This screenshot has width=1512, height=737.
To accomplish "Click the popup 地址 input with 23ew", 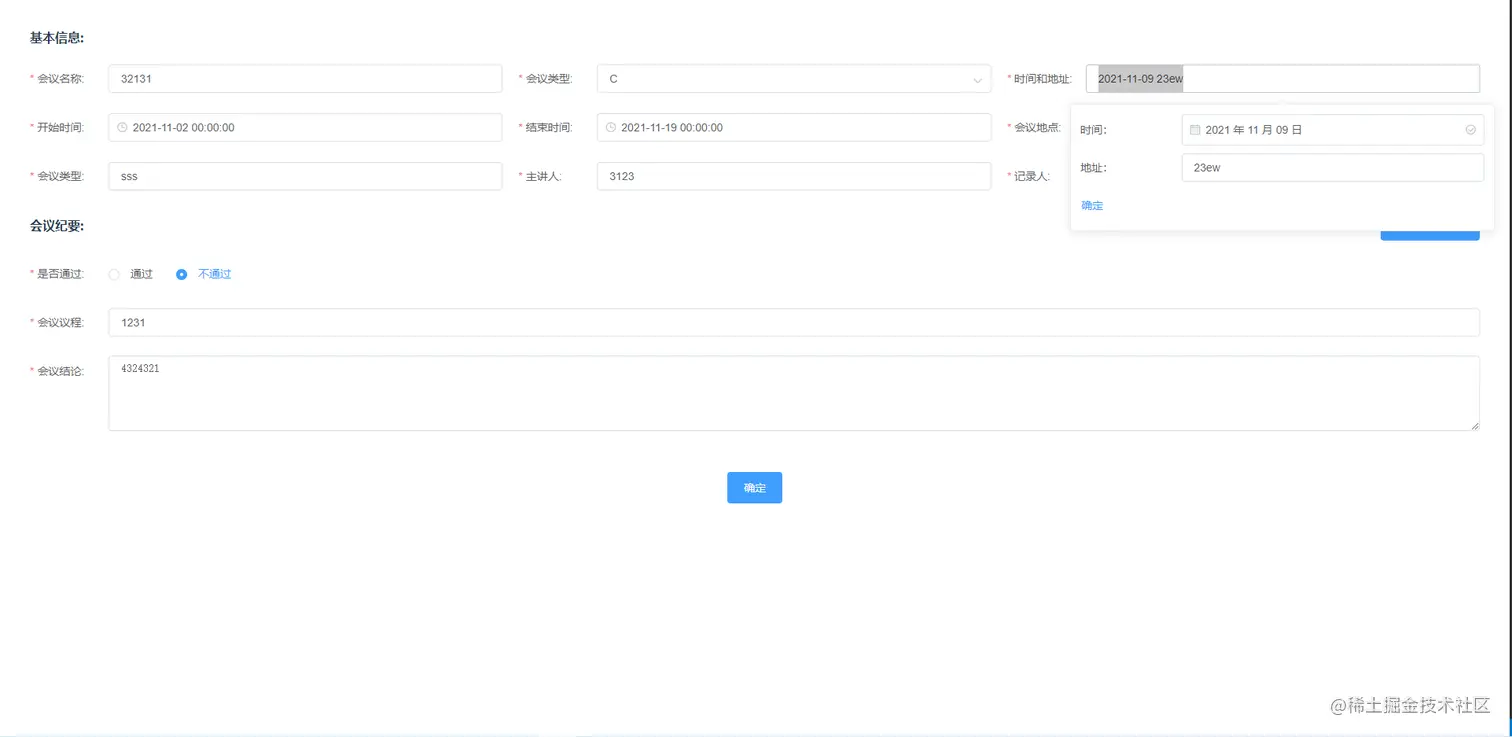I will (1333, 168).
